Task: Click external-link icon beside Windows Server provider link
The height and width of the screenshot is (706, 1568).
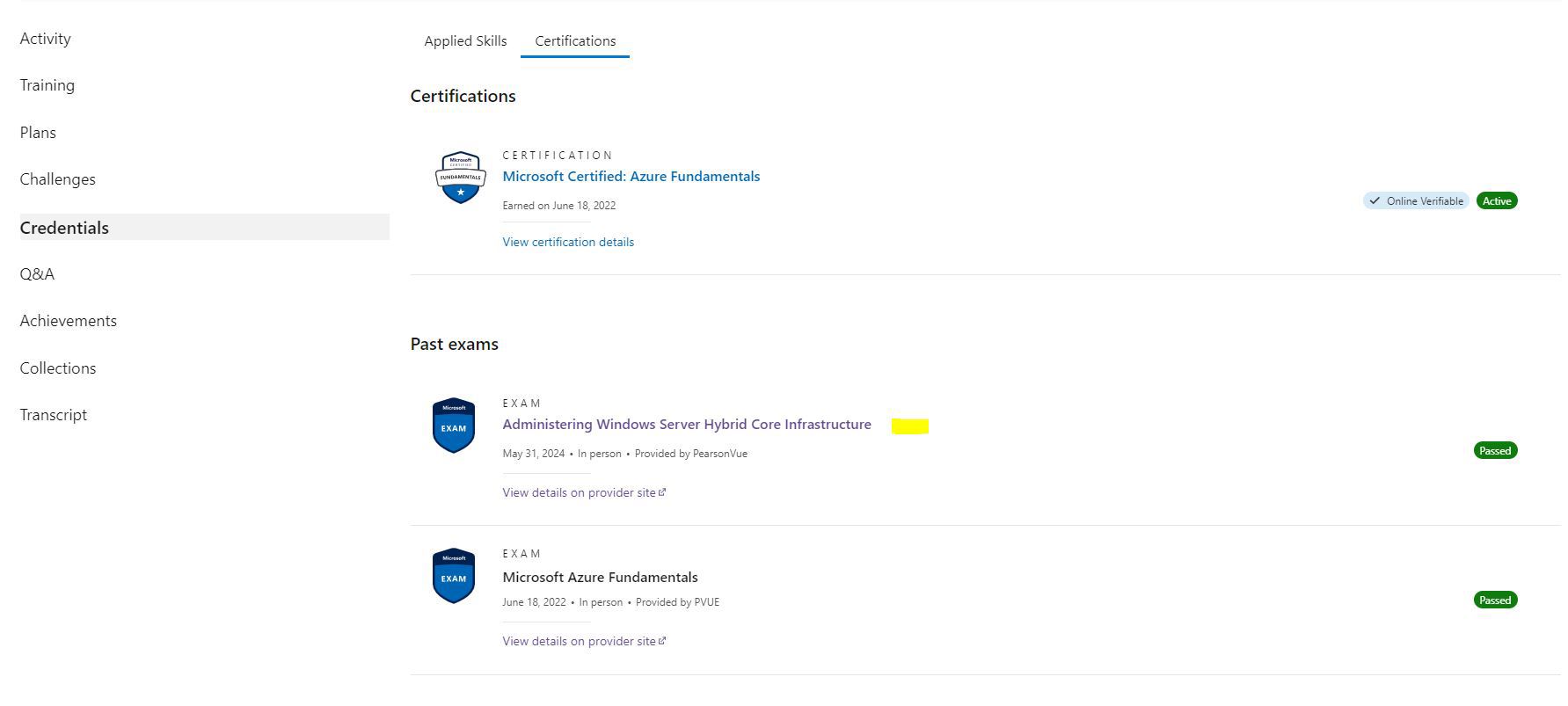Action: pos(662,492)
